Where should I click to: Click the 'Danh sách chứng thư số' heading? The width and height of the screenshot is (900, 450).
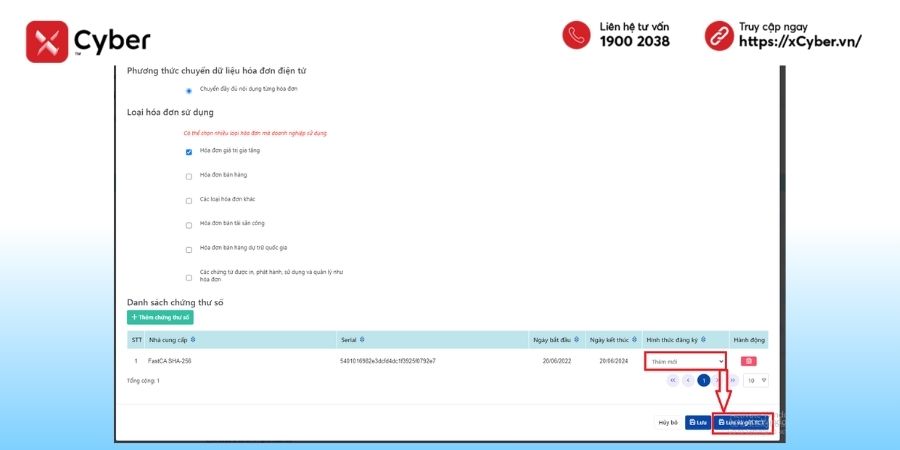pos(175,302)
